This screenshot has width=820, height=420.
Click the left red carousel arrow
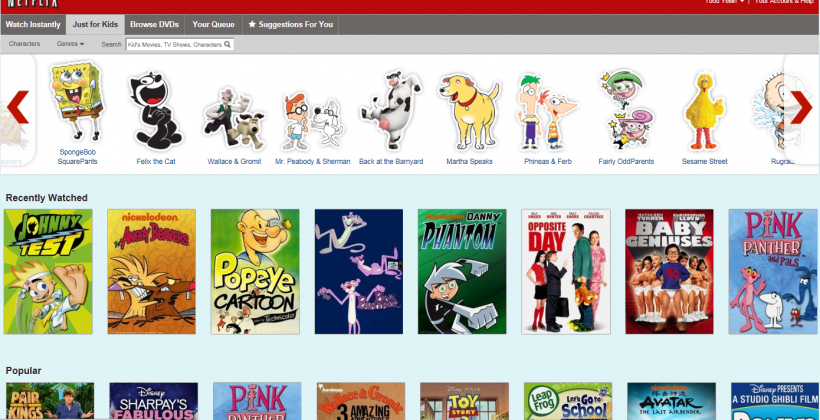coord(18,107)
